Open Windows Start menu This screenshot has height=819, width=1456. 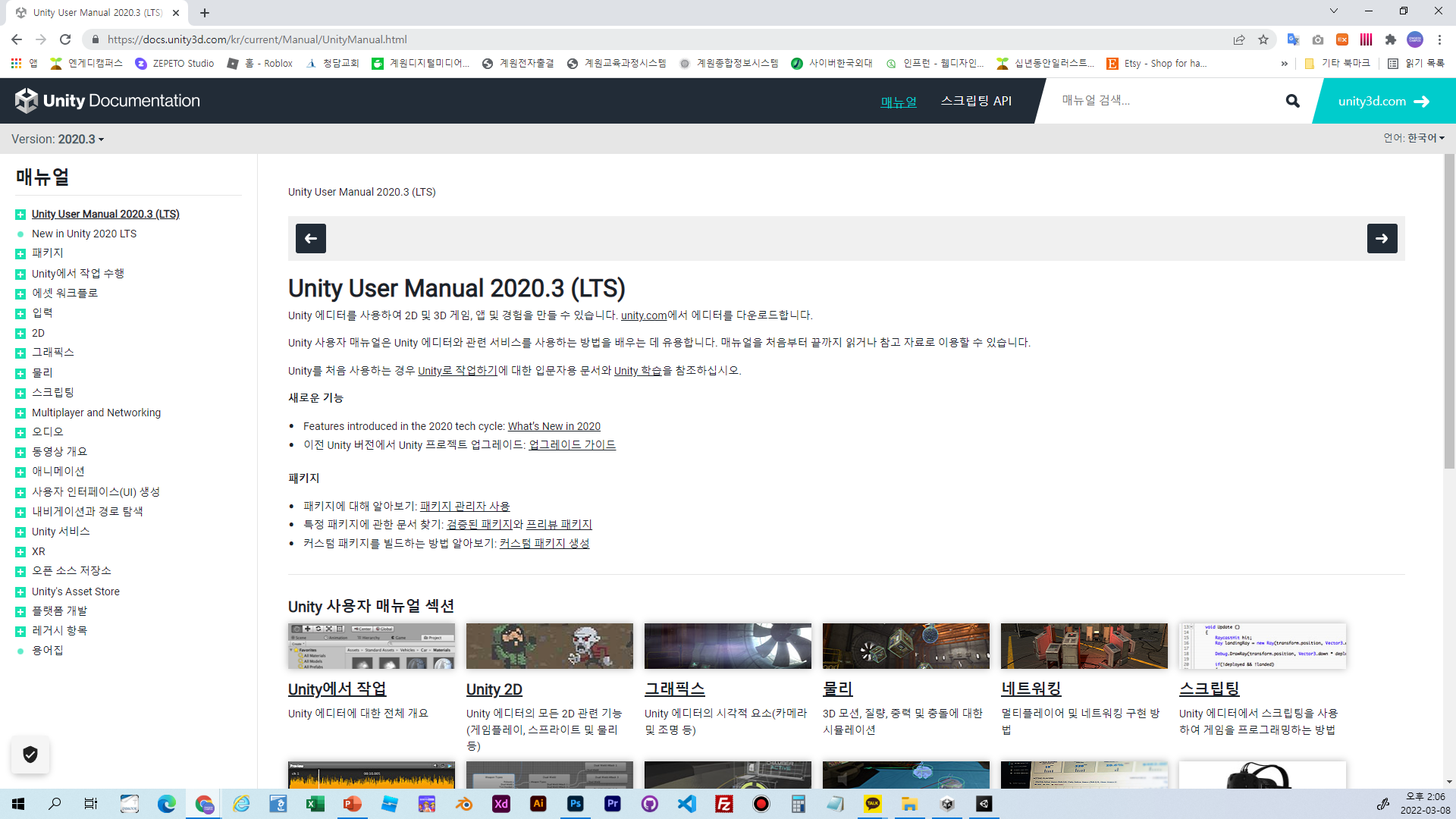[x=18, y=804]
